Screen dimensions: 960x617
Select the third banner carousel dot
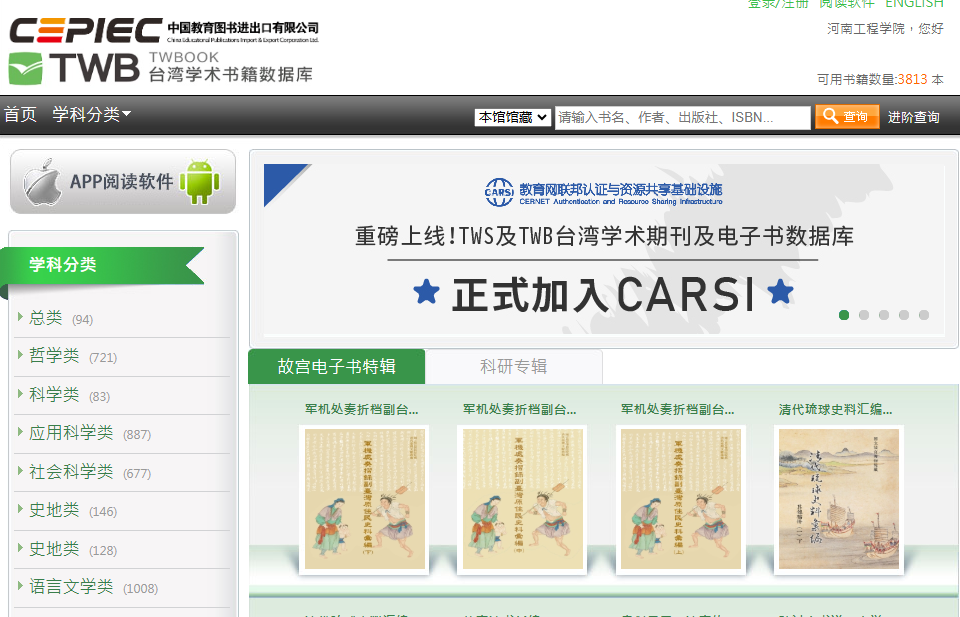(x=883, y=315)
